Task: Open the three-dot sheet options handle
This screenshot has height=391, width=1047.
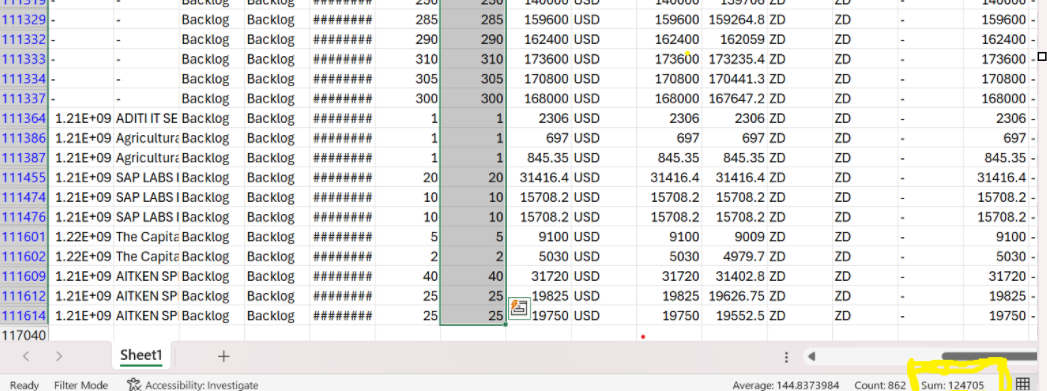Action: (x=787, y=357)
